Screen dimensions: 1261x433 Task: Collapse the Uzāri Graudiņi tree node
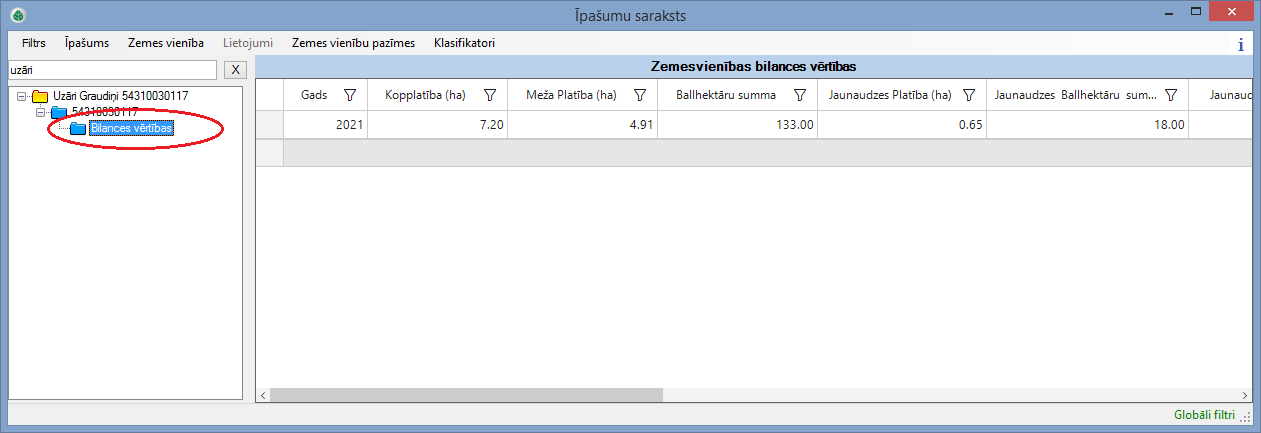pos(21,96)
